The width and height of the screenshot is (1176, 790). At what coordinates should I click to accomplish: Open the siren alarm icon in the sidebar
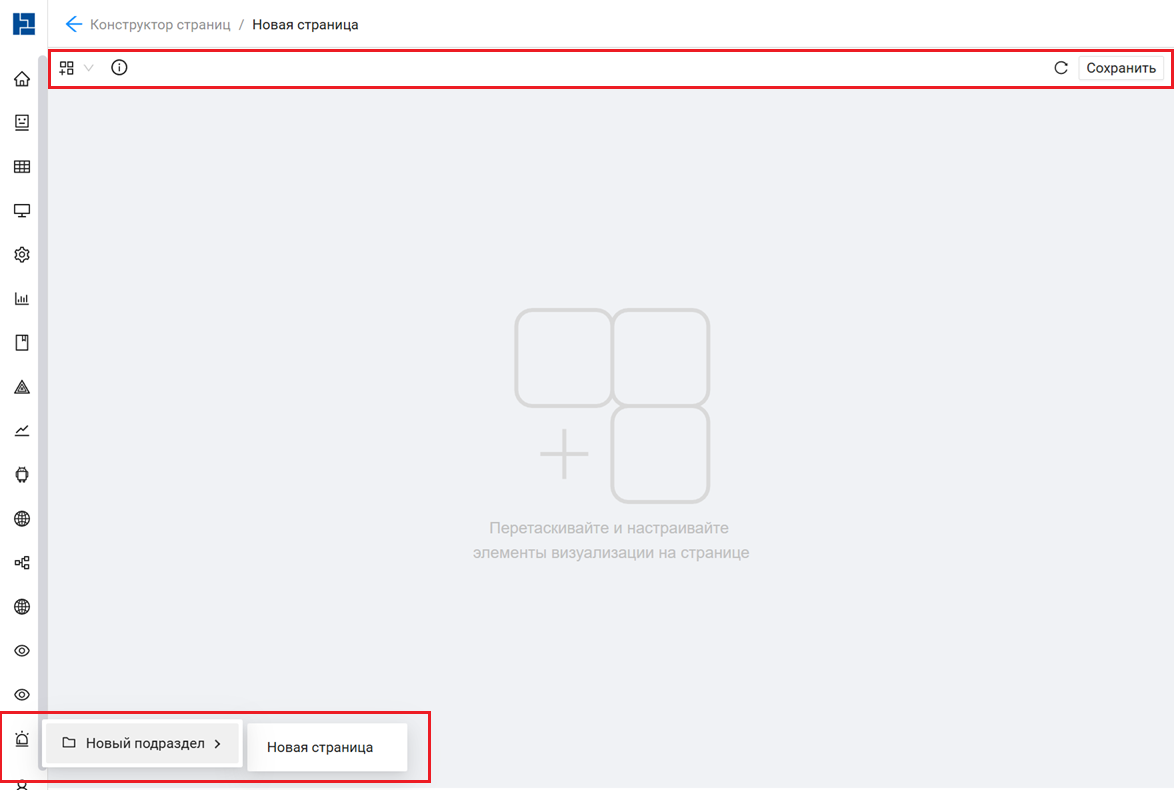22,740
